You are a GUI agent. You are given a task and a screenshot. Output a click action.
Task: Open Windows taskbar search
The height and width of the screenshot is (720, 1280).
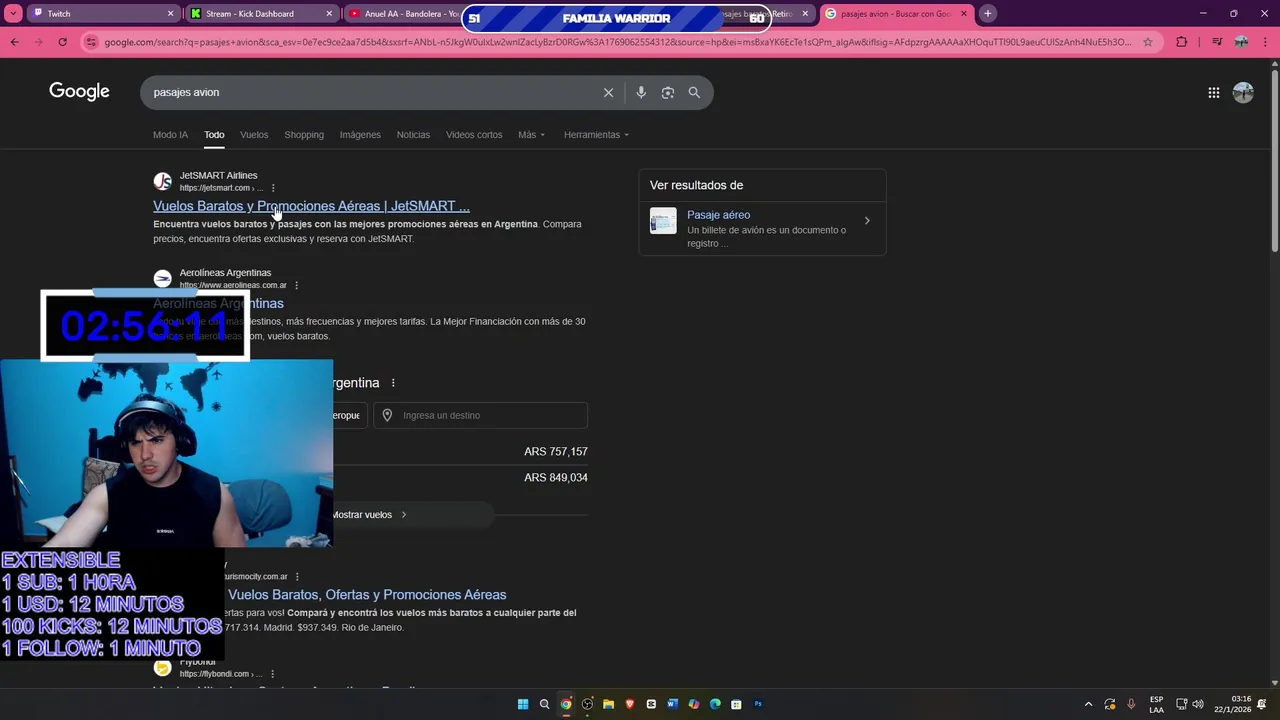point(544,704)
